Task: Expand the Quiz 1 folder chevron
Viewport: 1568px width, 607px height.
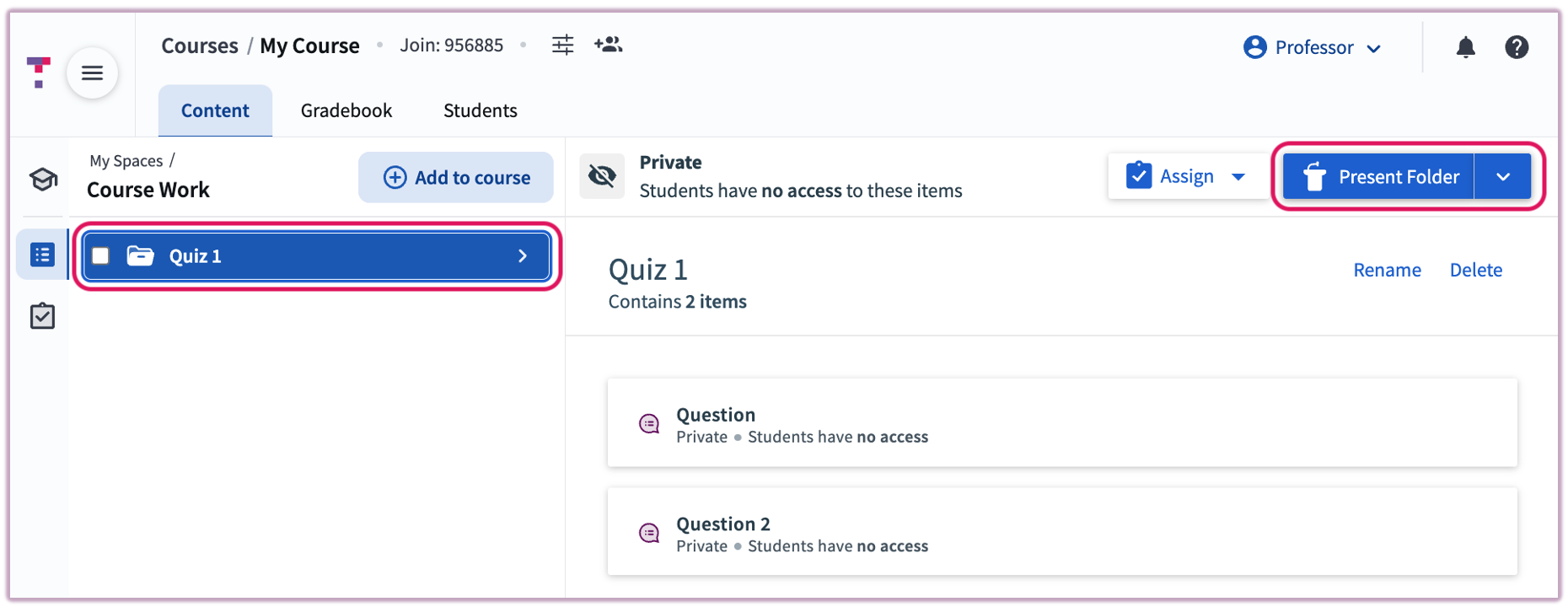Action: click(522, 255)
